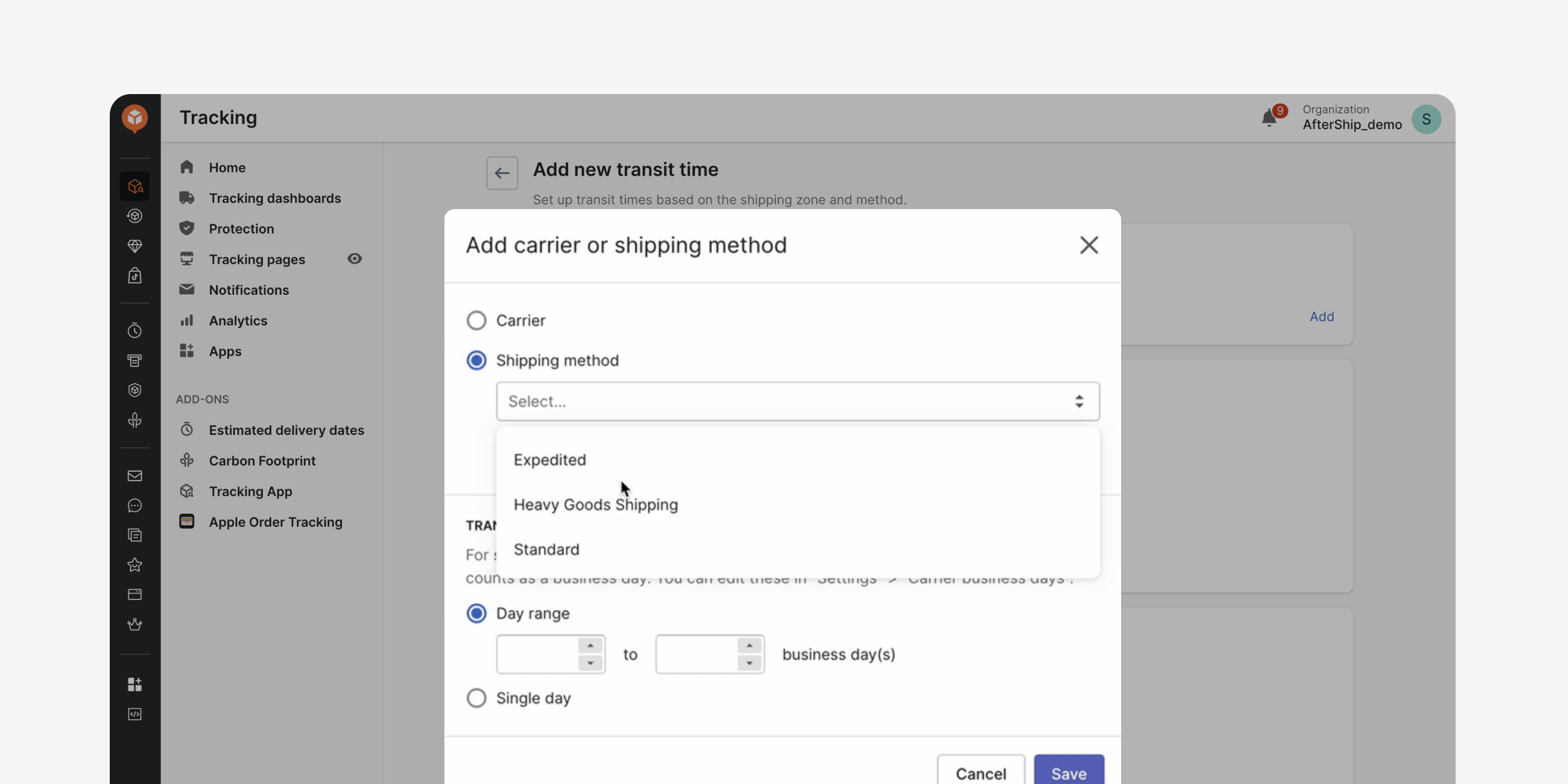Click the AfterShip logo icon
Viewport: 1568px width, 784px height.
point(134,118)
